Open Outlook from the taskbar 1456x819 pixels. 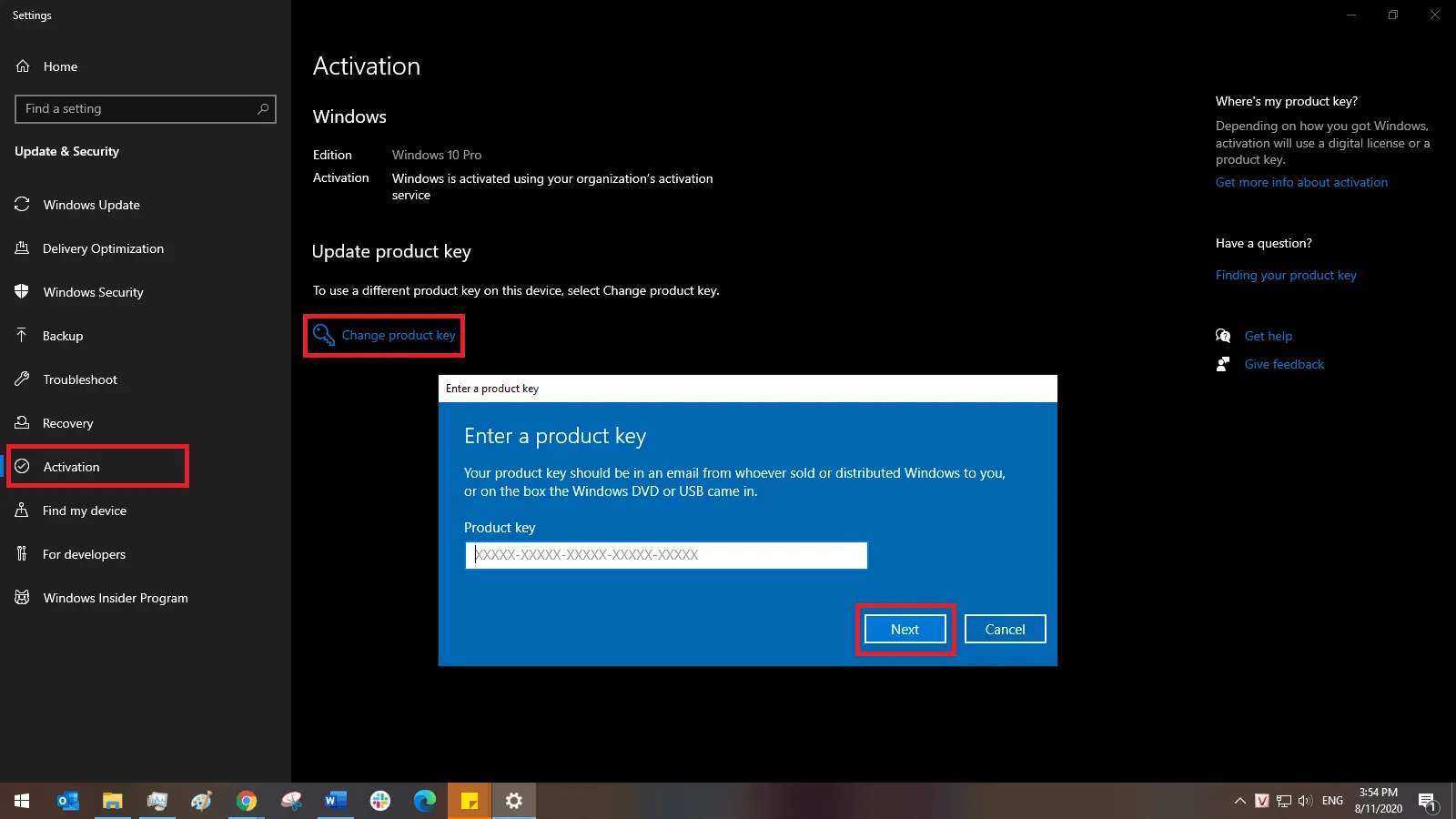(68, 801)
